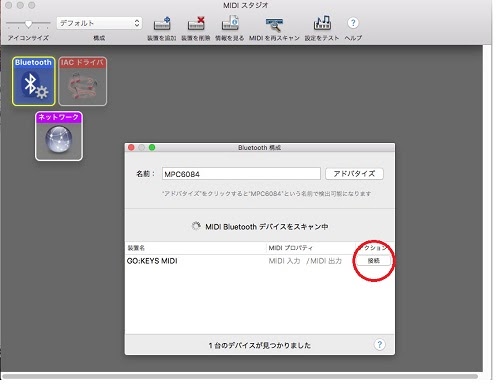Screen dimensions: 500x388
Task: Click the 接続 connect button for GO:KEYS MIDI
Action: pyautogui.click(x=374, y=261)
